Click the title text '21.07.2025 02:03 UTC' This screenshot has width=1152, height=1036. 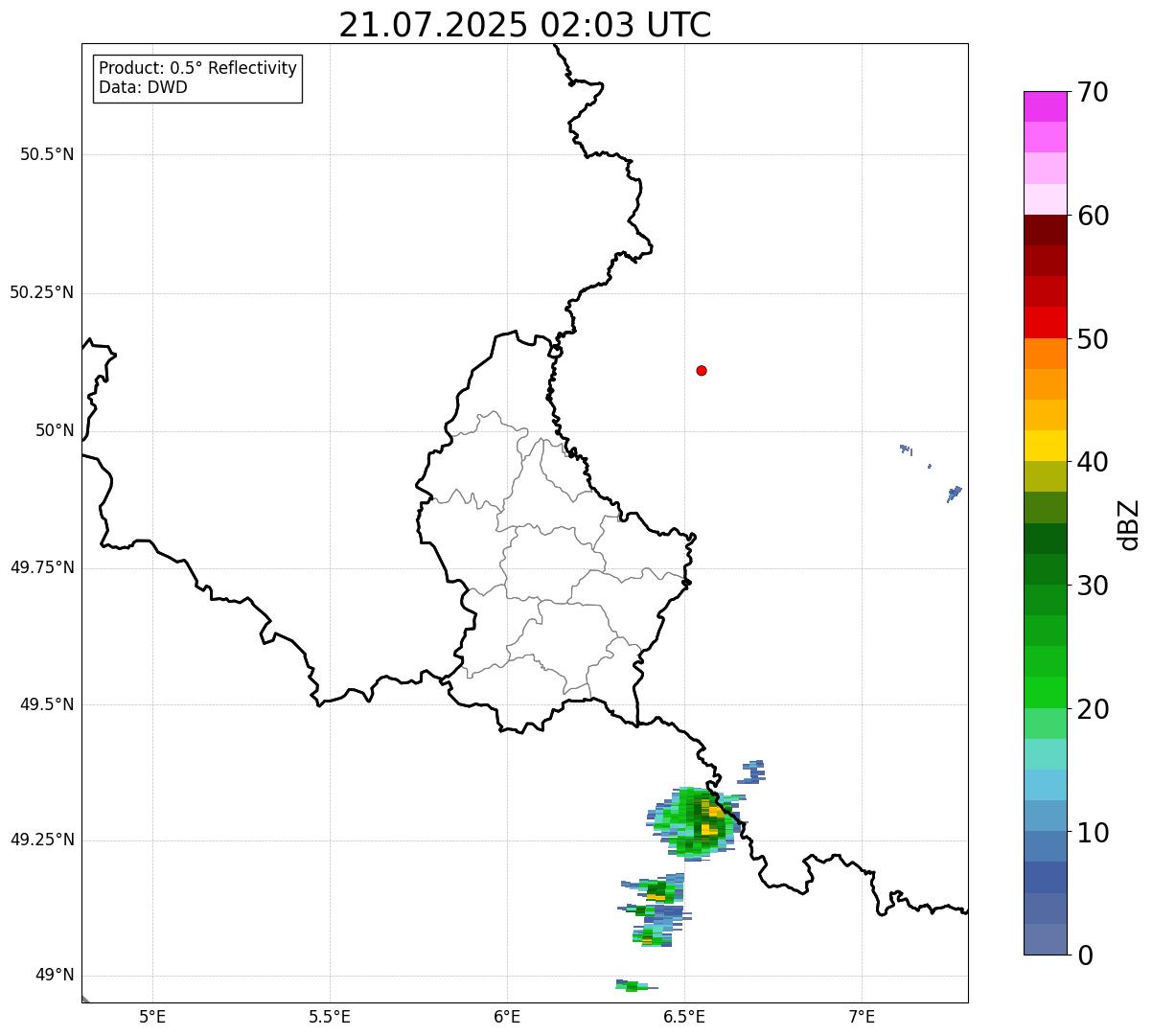[x=525, y=25]
